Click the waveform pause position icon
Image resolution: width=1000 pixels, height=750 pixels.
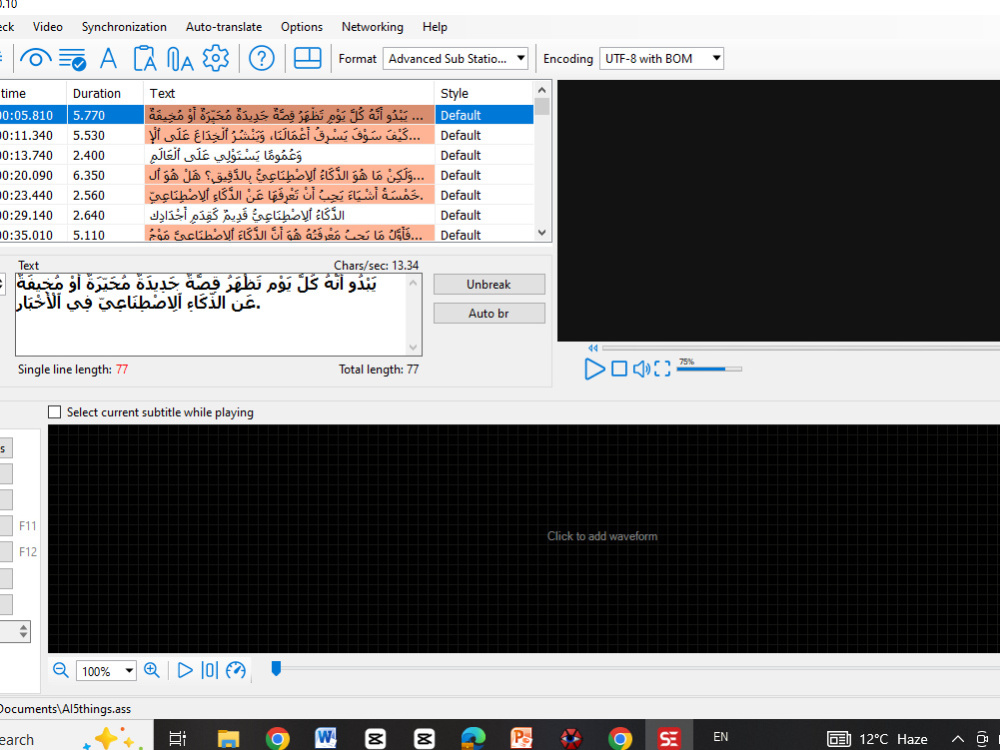[209, 670]
